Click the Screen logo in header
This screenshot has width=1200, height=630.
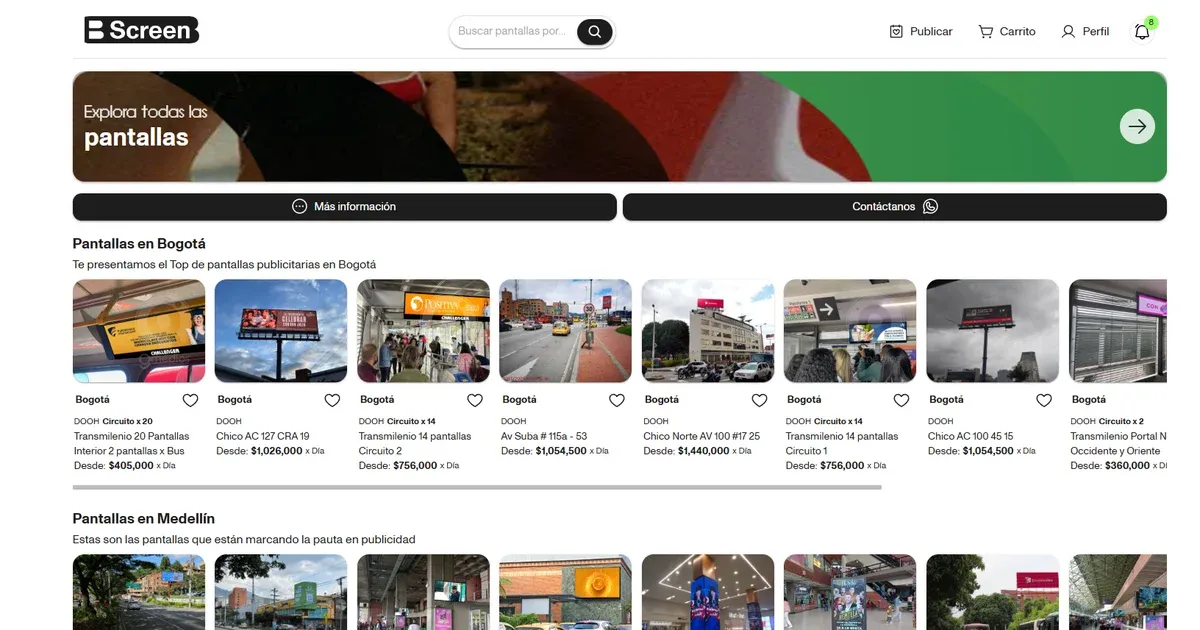(x=141, y=30)
